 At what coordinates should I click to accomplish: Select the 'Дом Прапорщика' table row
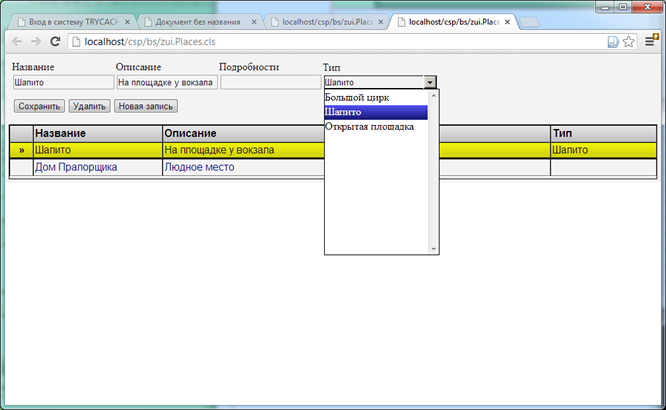coord(333,167)
